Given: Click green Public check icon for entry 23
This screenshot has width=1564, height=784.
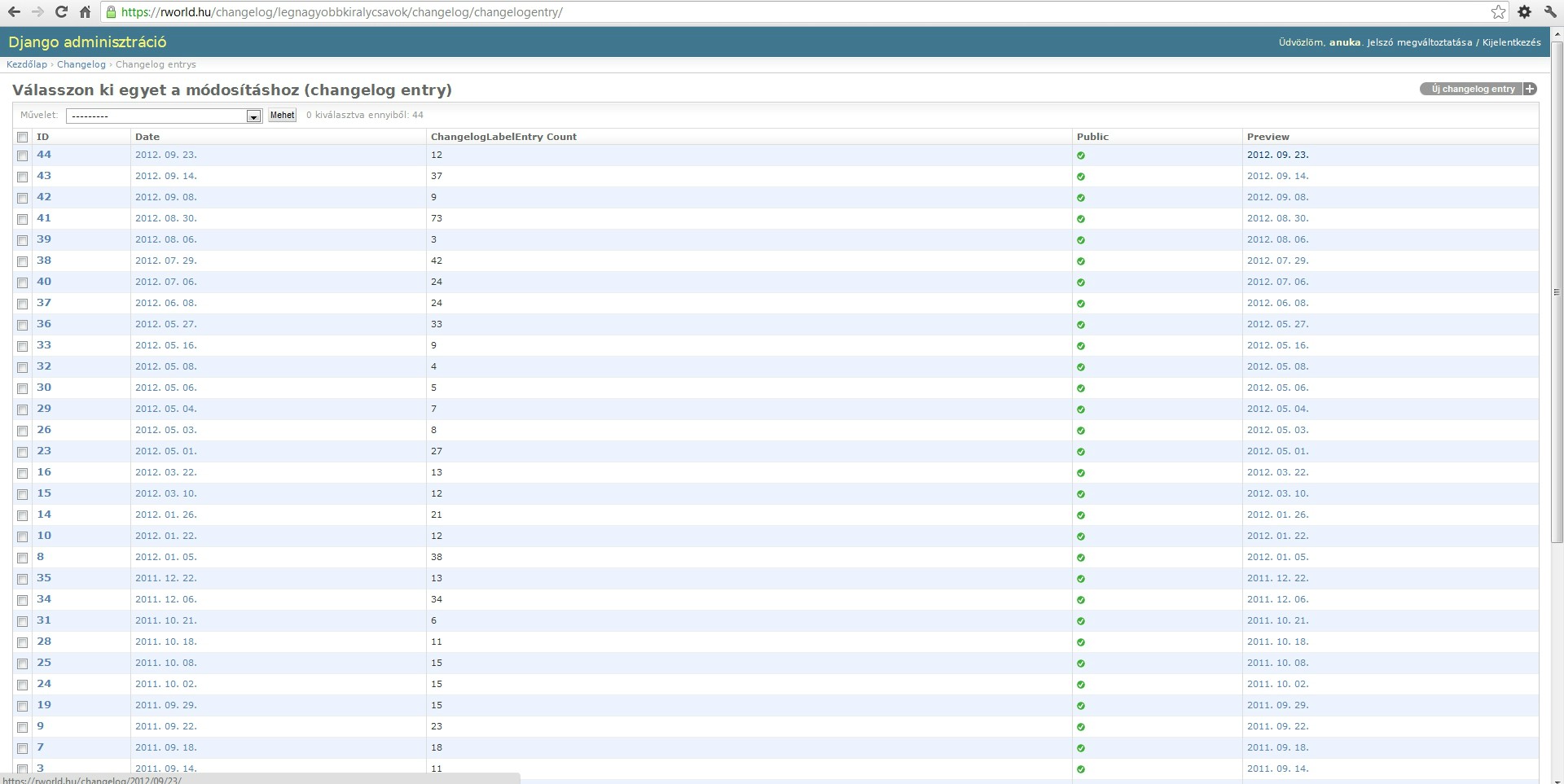Looking at the screenshot, I should click(x=1081, y=452).
